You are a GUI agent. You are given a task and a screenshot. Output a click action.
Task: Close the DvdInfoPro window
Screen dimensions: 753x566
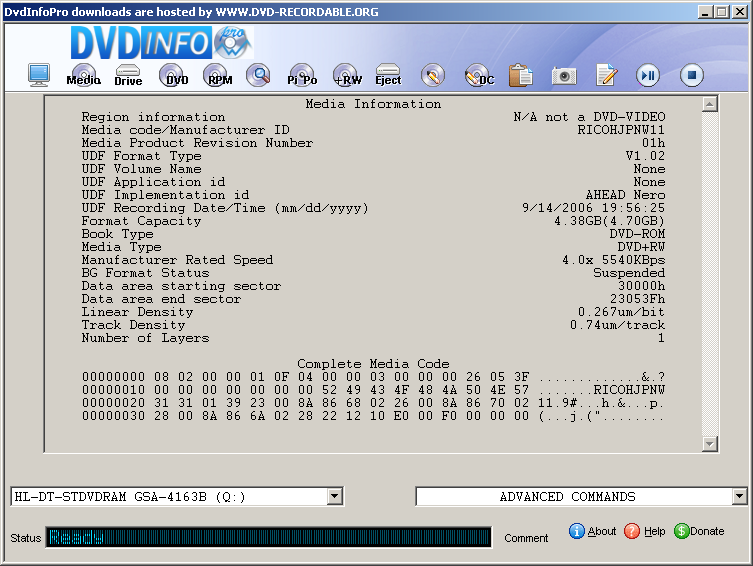pyautogui.click(x=740, y=12)
